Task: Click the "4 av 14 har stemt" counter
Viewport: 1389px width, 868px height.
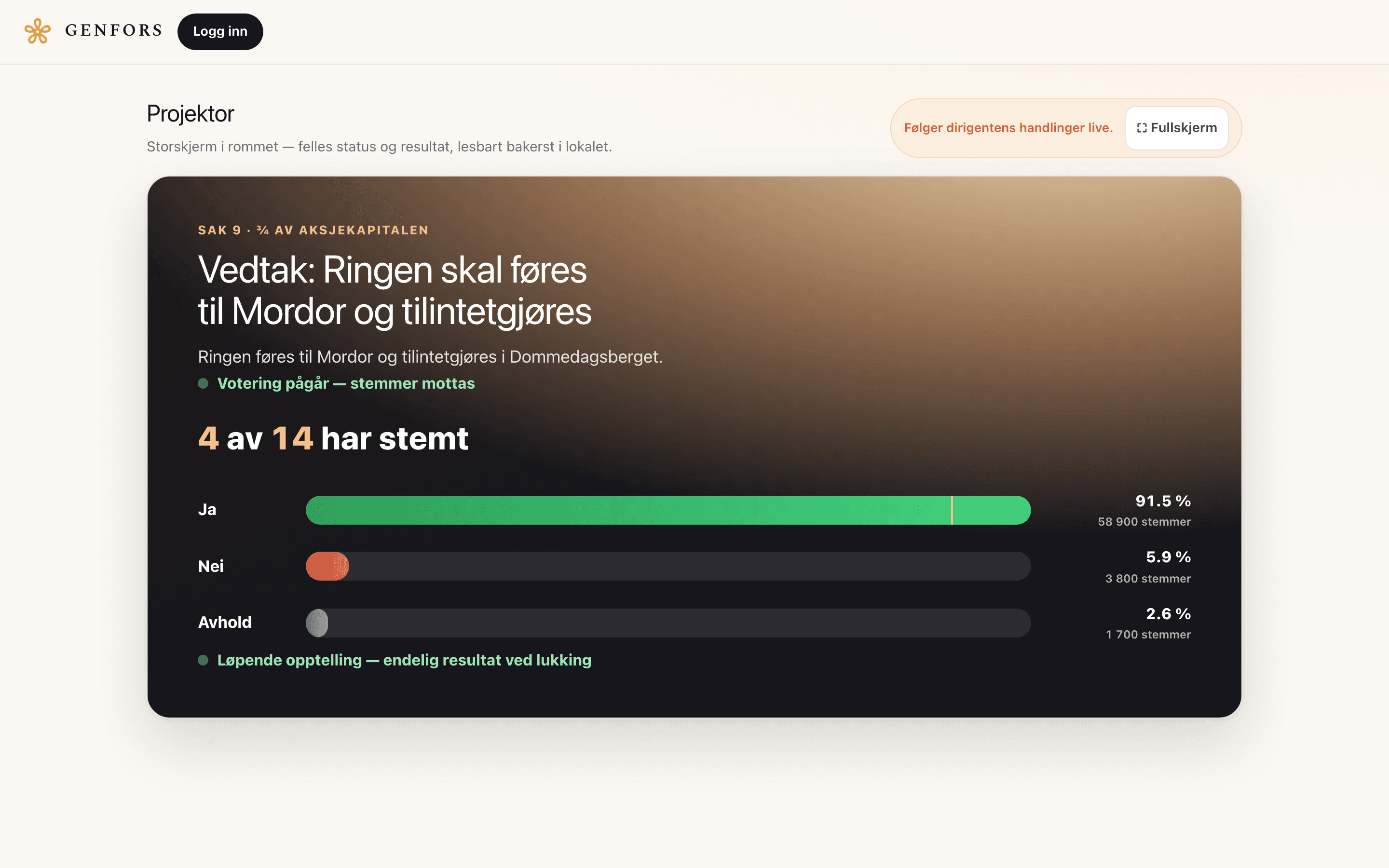Action: [x=333, y=439]
